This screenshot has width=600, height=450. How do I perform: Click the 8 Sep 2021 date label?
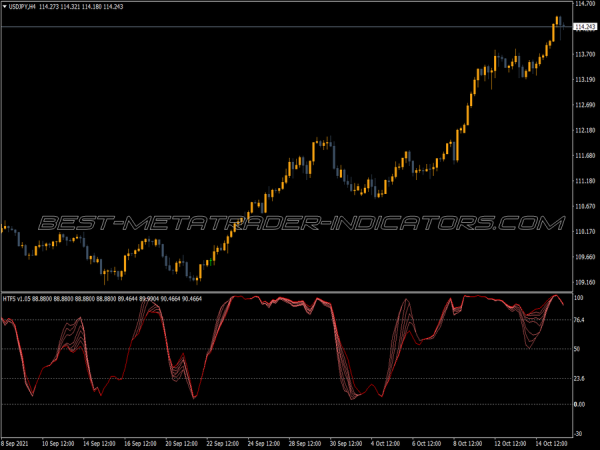click(x=15, y=444)
